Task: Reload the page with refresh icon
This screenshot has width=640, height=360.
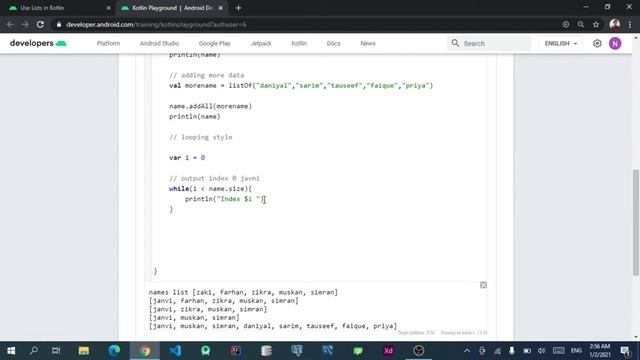Action: click(40, 24)
